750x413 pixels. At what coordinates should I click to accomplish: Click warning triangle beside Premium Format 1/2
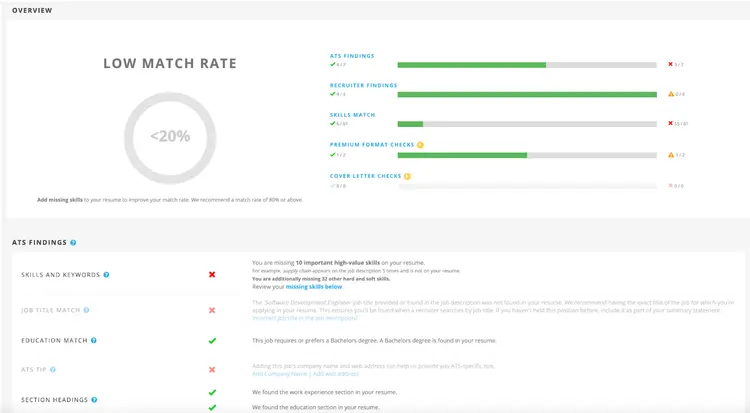tap(671, 155)
